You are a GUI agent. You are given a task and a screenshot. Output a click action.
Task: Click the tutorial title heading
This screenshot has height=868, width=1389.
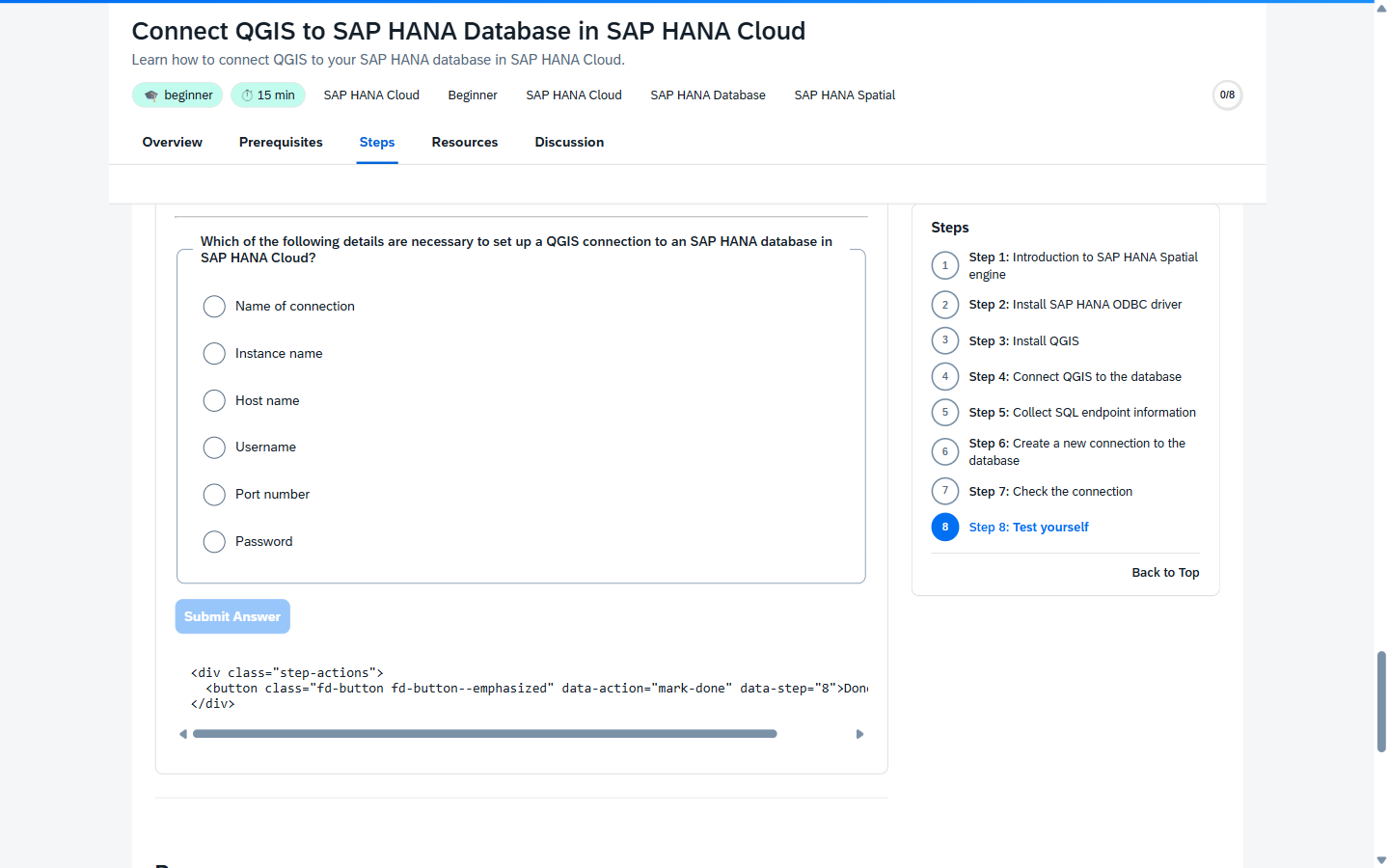click(469, 31)
